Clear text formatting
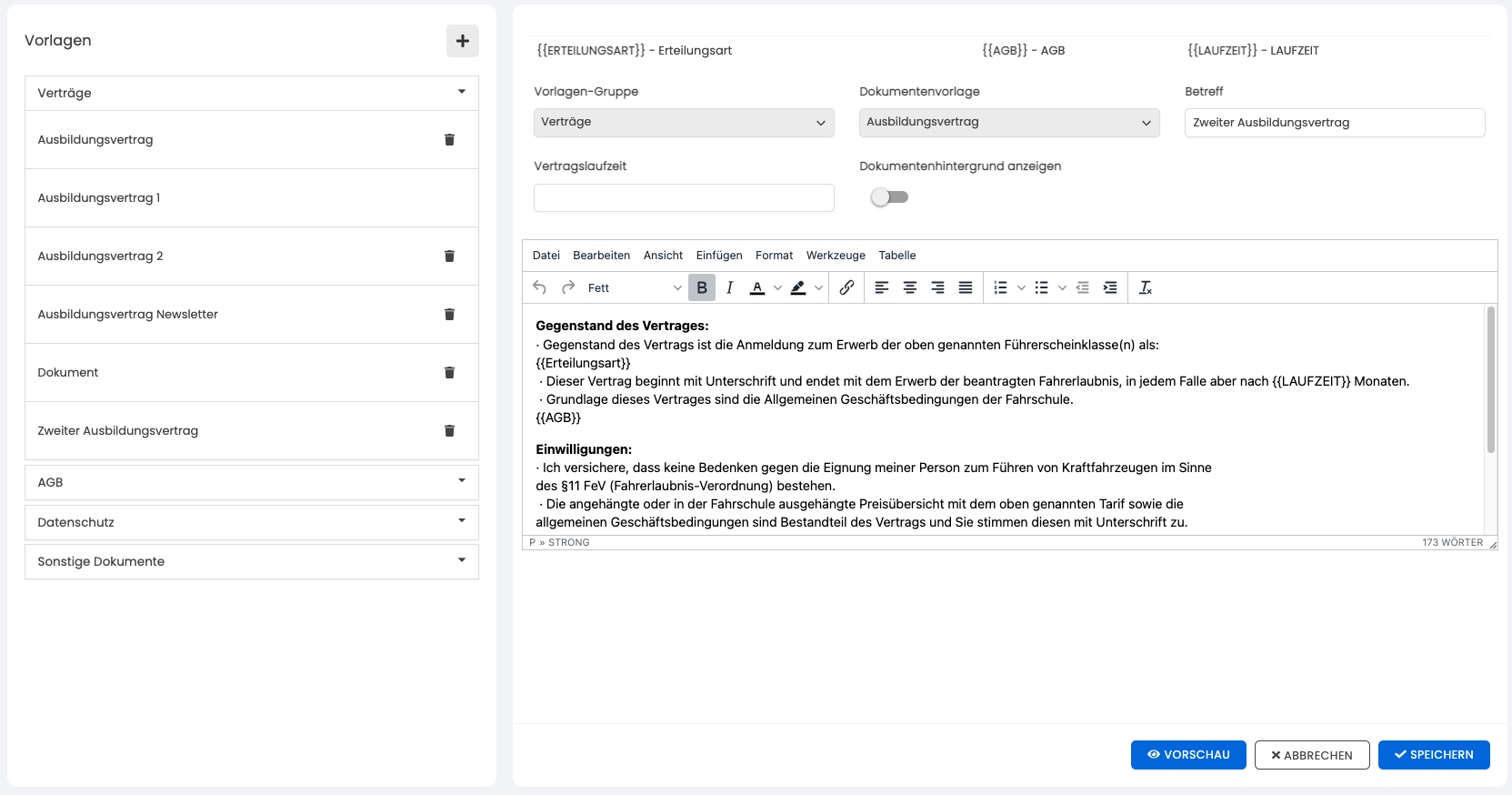1512x795 pixels. (1146, 287)
